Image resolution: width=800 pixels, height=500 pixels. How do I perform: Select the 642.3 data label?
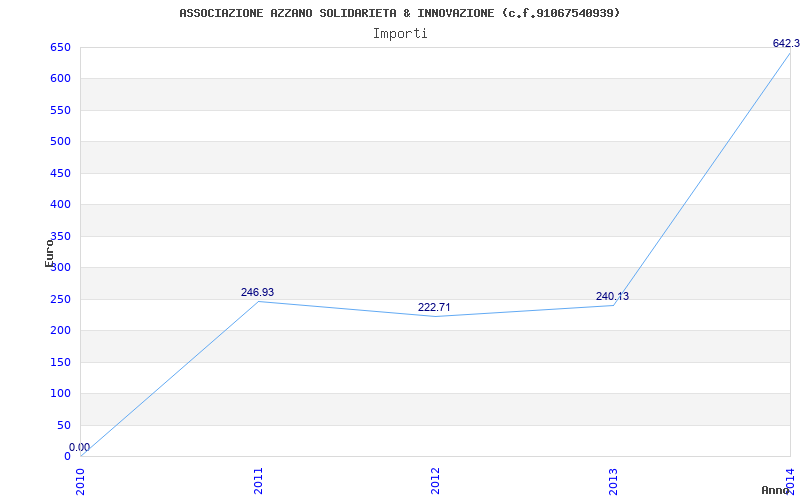click(785, 44)
